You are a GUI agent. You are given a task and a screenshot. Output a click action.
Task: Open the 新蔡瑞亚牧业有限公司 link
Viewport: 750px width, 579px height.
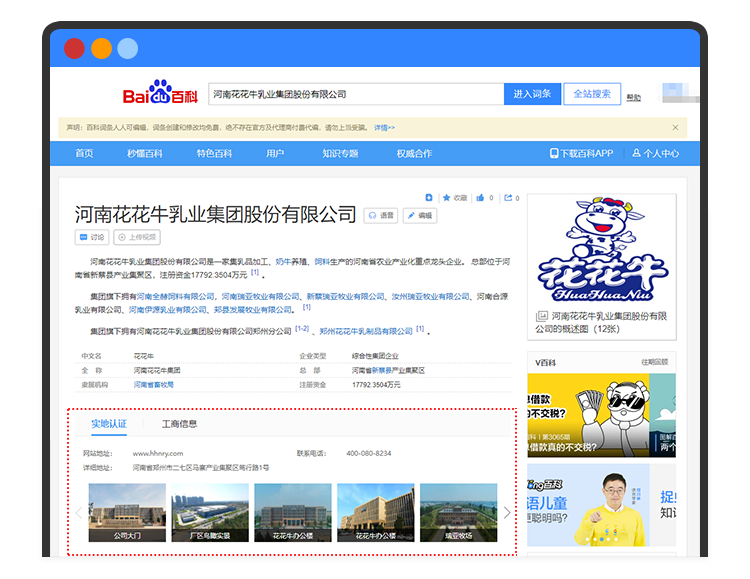345,297
